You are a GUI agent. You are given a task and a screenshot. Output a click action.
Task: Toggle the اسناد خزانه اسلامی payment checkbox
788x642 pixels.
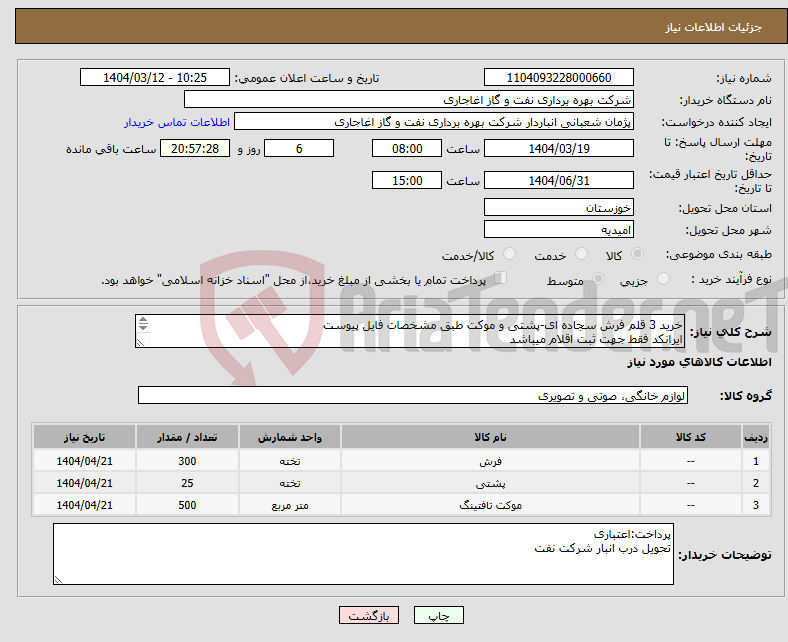(x=501, y=278)
